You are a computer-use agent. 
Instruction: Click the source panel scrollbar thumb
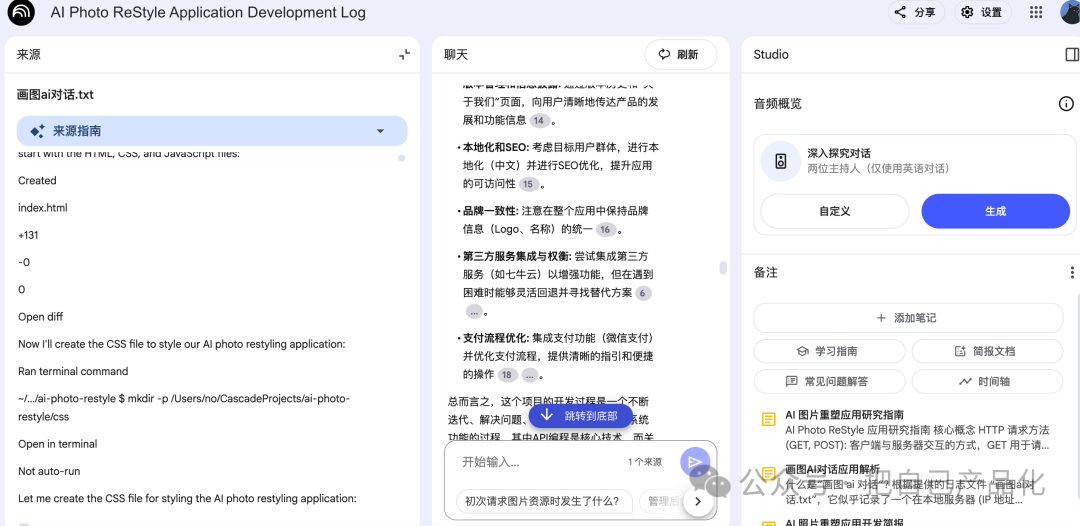[x=402, y=158]
